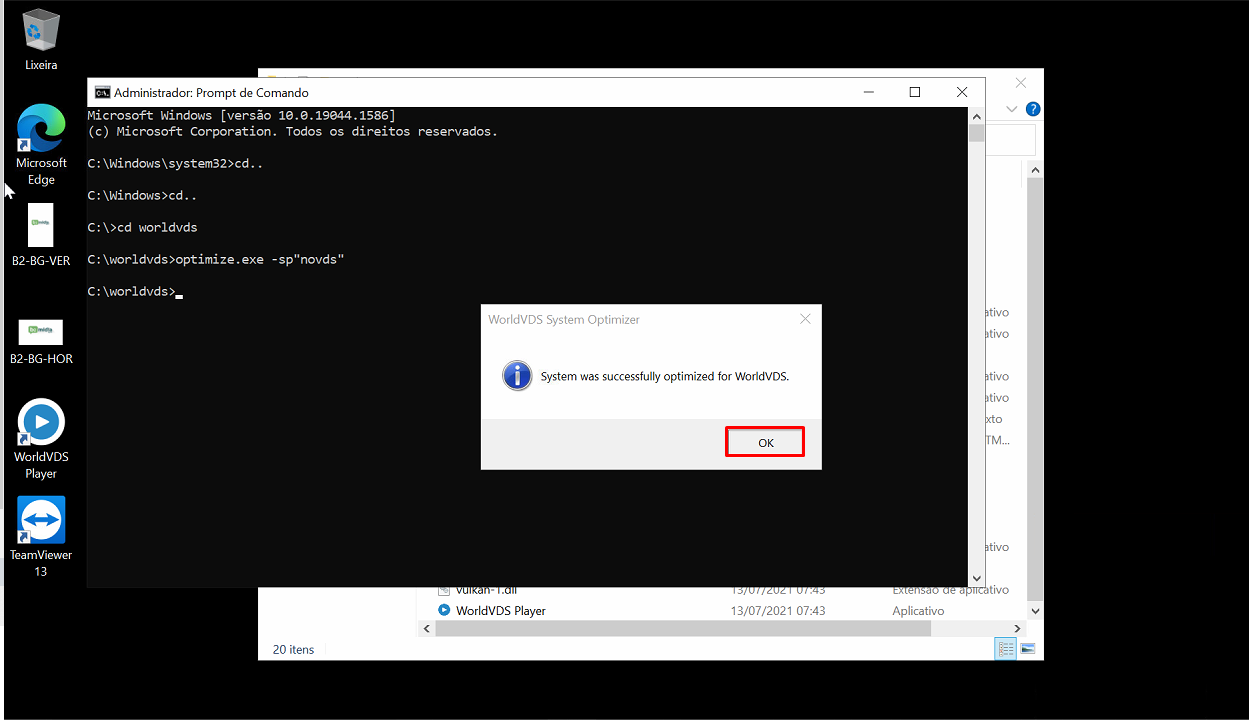
Task: Select the B2-BG-VER desktop file
Action: point(41,236)
